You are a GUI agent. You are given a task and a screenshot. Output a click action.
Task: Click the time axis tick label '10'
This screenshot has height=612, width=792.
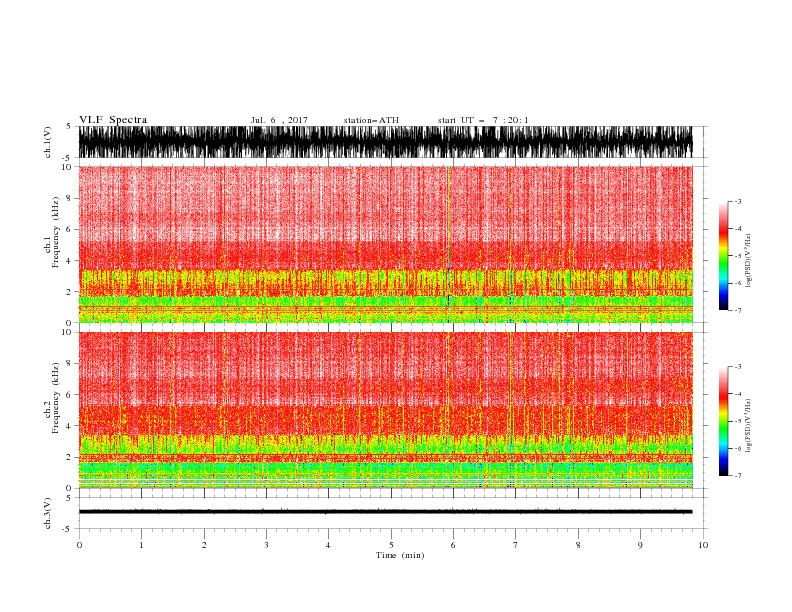point(703,545)
